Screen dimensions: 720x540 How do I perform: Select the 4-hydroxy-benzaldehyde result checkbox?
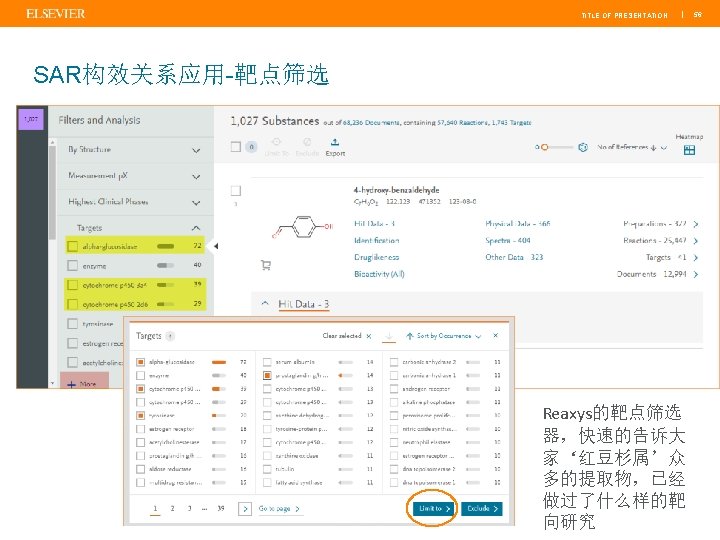(x=236, y=191)
